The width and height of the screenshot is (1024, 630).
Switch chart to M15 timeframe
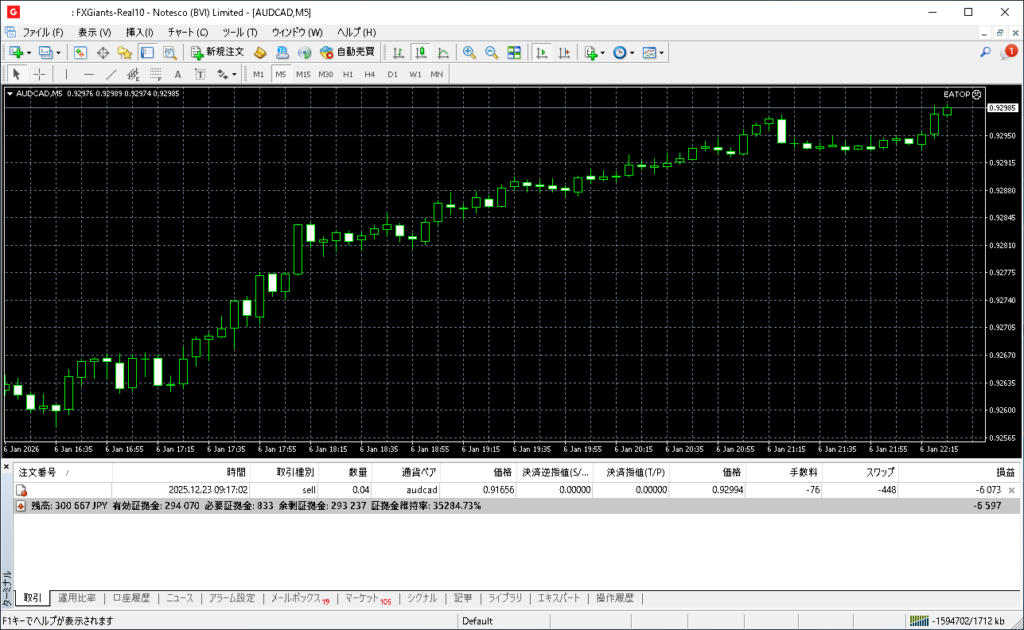click(x=303, y=74)
